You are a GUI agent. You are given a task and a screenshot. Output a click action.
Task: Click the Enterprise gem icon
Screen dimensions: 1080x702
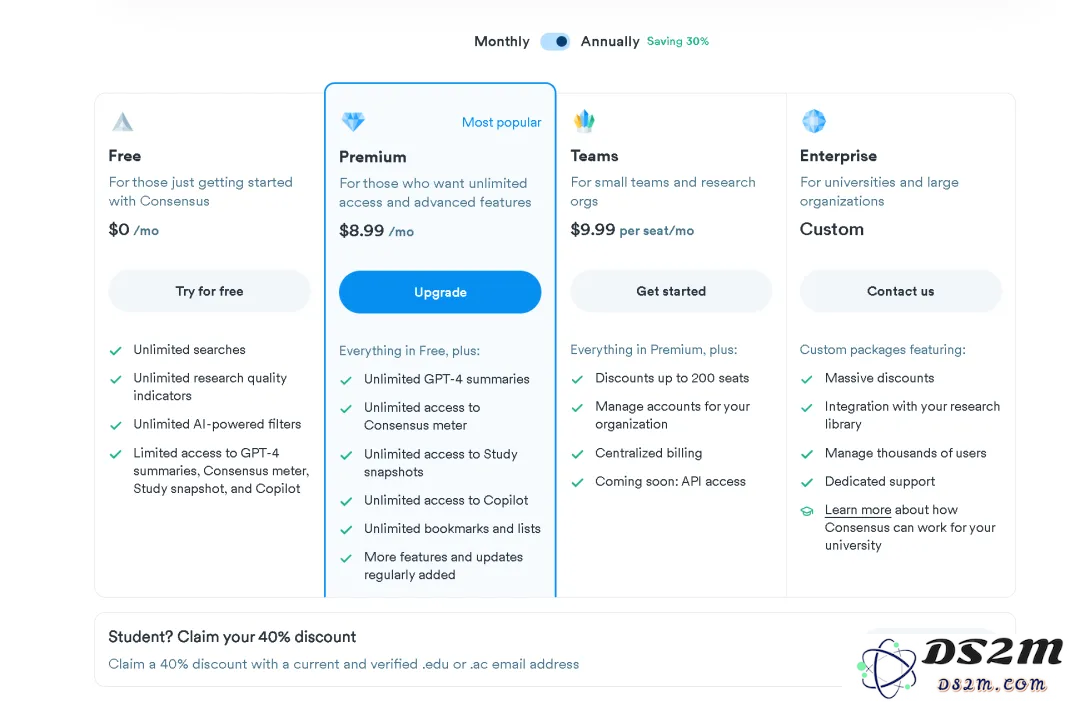pyautogui.click(x=813, y=121)
